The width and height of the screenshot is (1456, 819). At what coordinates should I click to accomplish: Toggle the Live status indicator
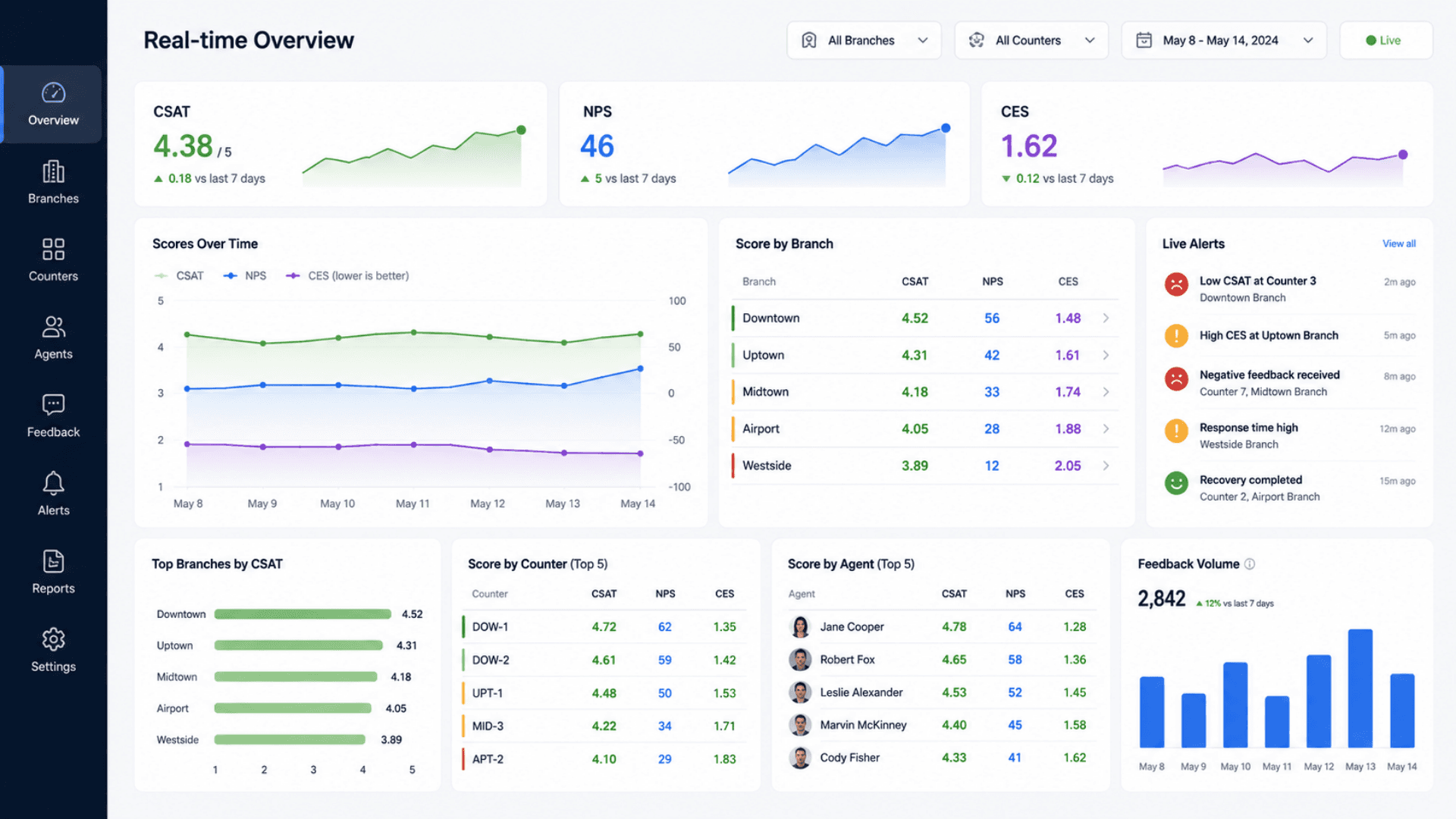point(1385,40)
